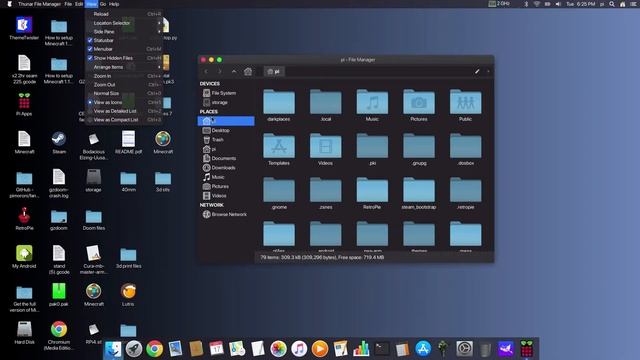The image size is (640, 360).
Task: Toggle the Statusbar checkbox
Action: [x=90, y=40]
